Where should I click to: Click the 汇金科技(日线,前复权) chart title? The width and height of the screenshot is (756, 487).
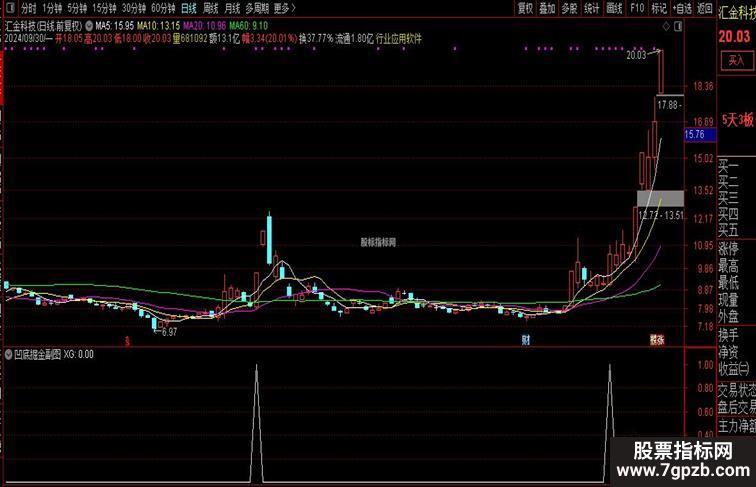[44, 26]
